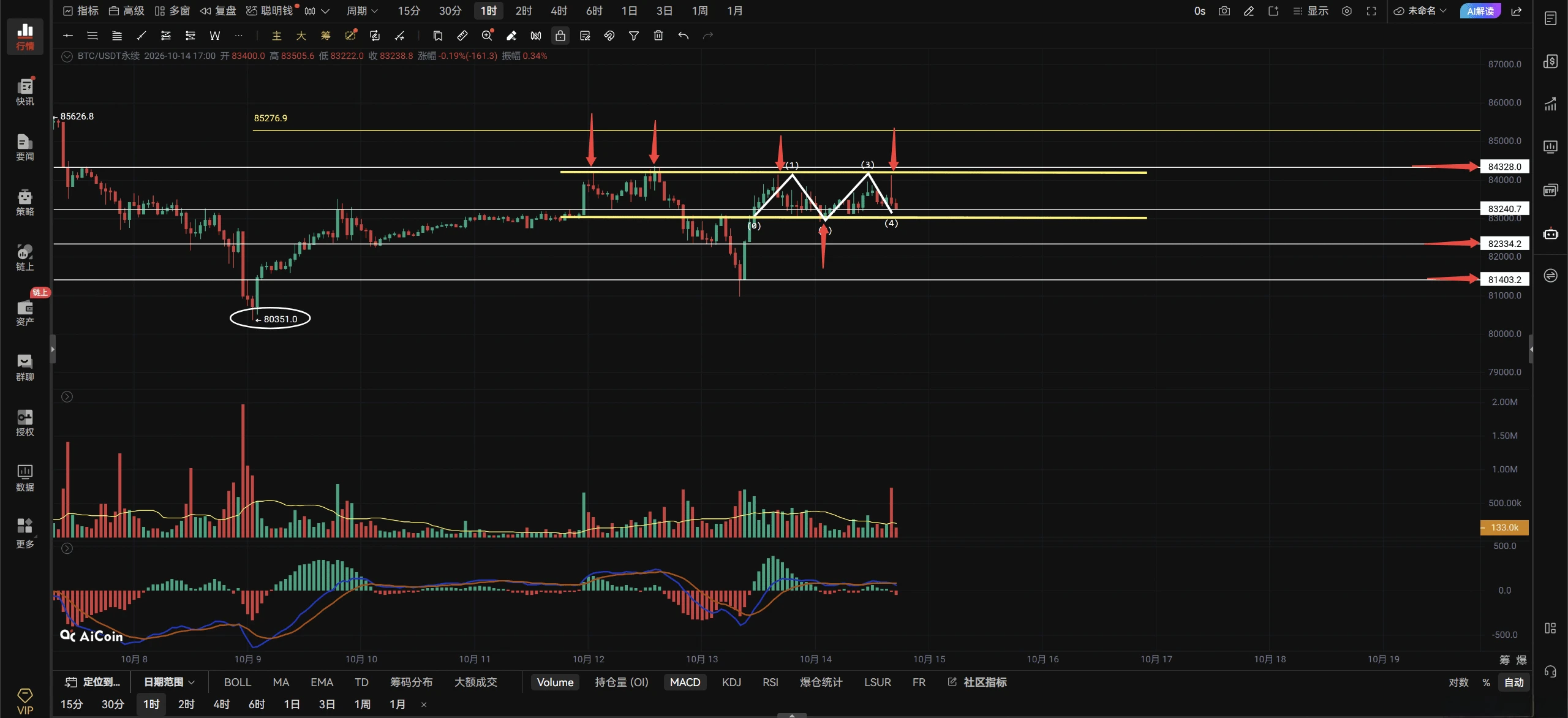
Task: Toggle the Volume indicator
Action: (x=555, y=682)
